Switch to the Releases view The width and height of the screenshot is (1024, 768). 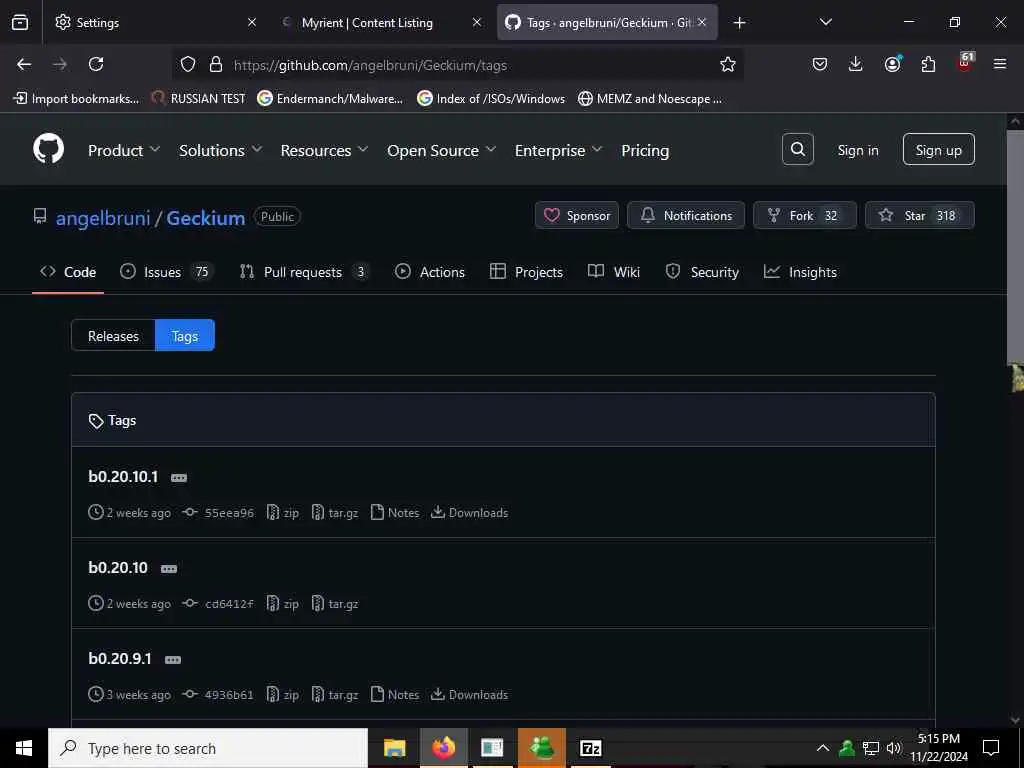coord(113,336)
